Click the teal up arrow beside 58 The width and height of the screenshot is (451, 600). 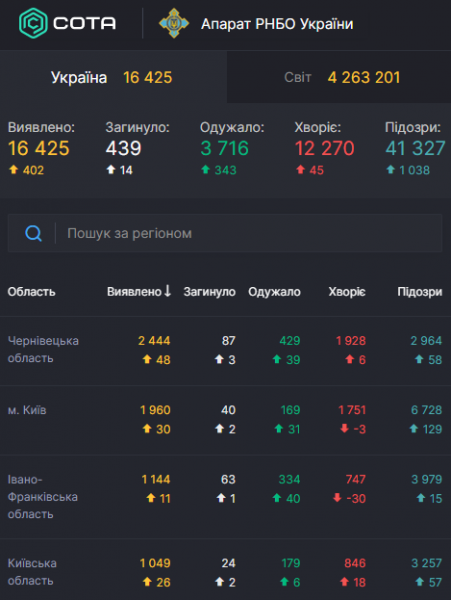click(419, 359)
